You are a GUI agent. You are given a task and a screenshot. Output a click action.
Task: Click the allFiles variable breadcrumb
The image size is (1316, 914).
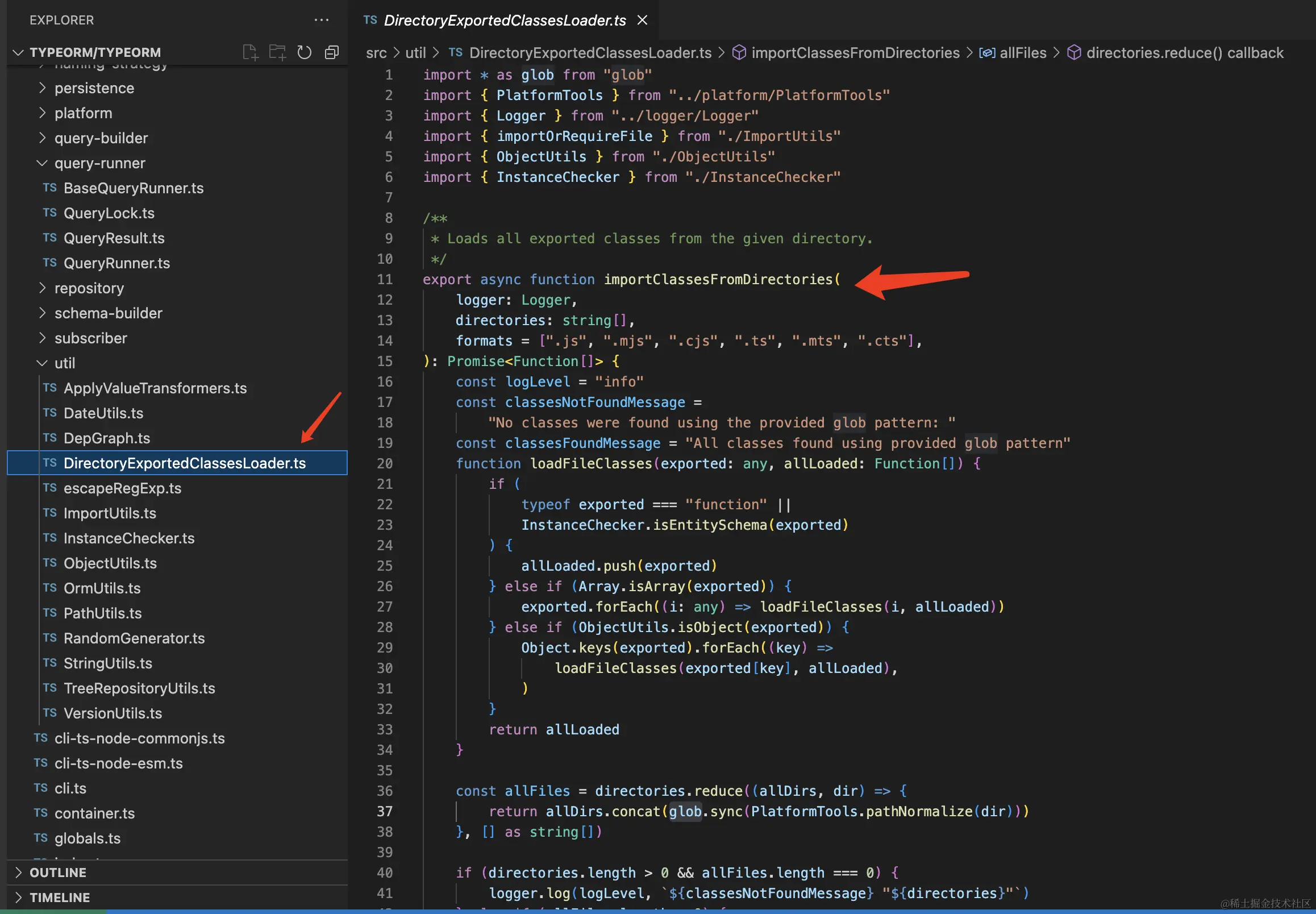pos(1022,53)
